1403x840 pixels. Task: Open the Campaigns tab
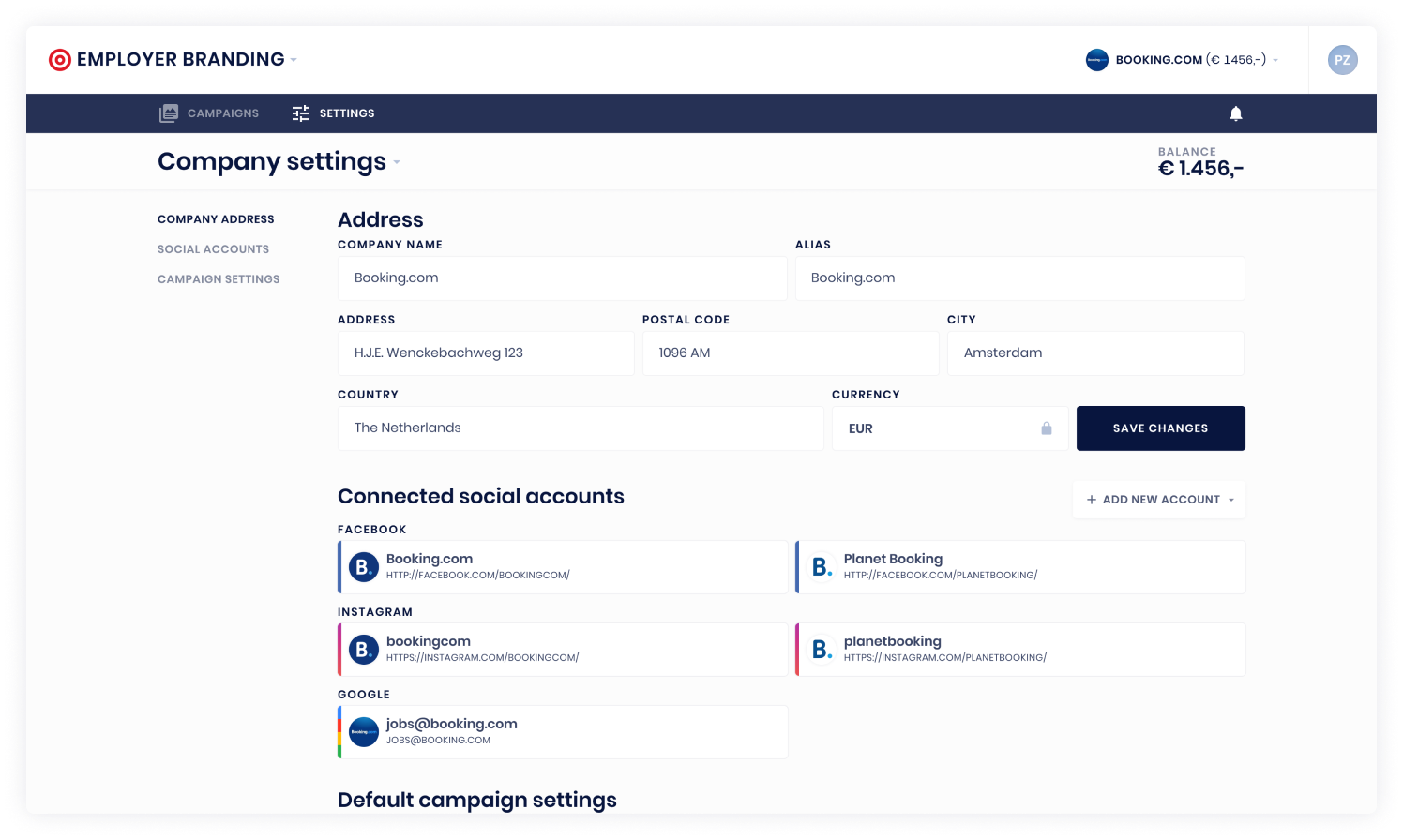coord(209,113)
